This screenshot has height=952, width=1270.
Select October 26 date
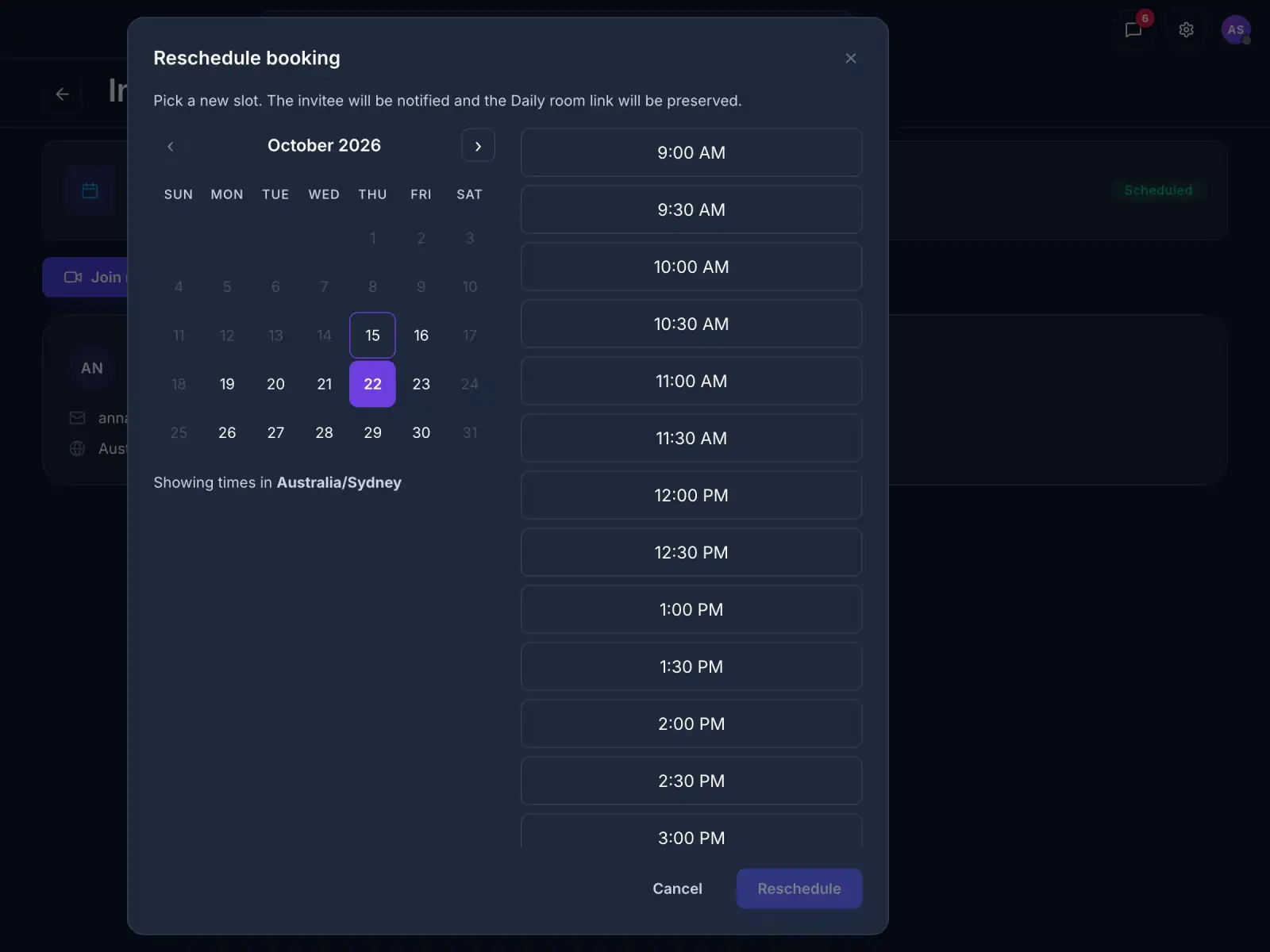pos(227,432)
